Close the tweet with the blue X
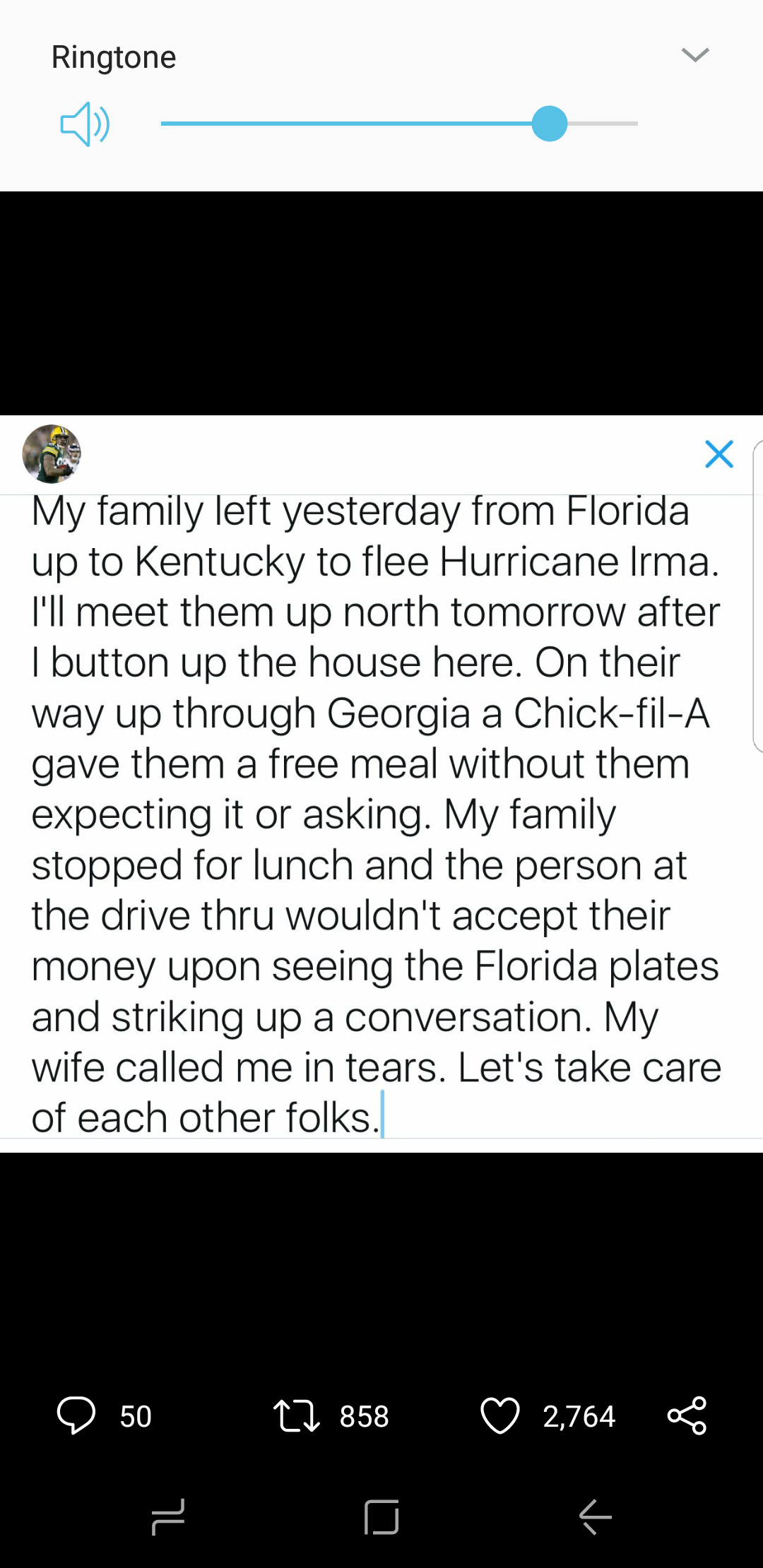Image resolution: width=763 pixels, height=1568 pixels. [719, 454]
